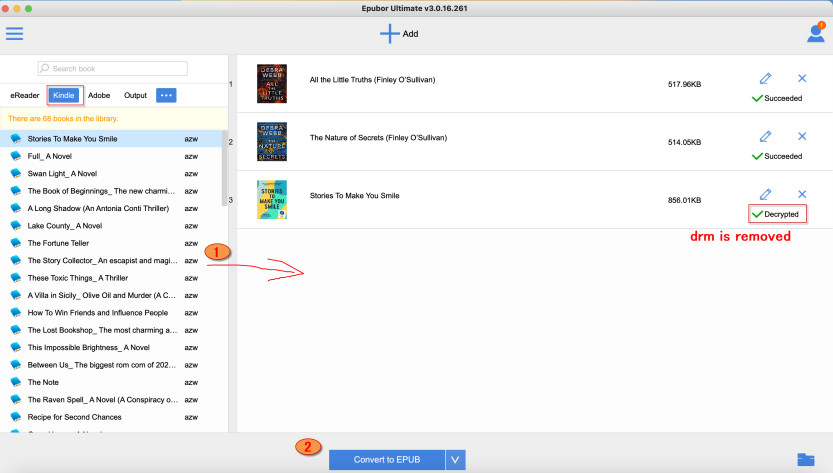Select Stories To Make You Smile cover thumbnail
This screenshot has height=473, width=833.
[x=272, y=199]
